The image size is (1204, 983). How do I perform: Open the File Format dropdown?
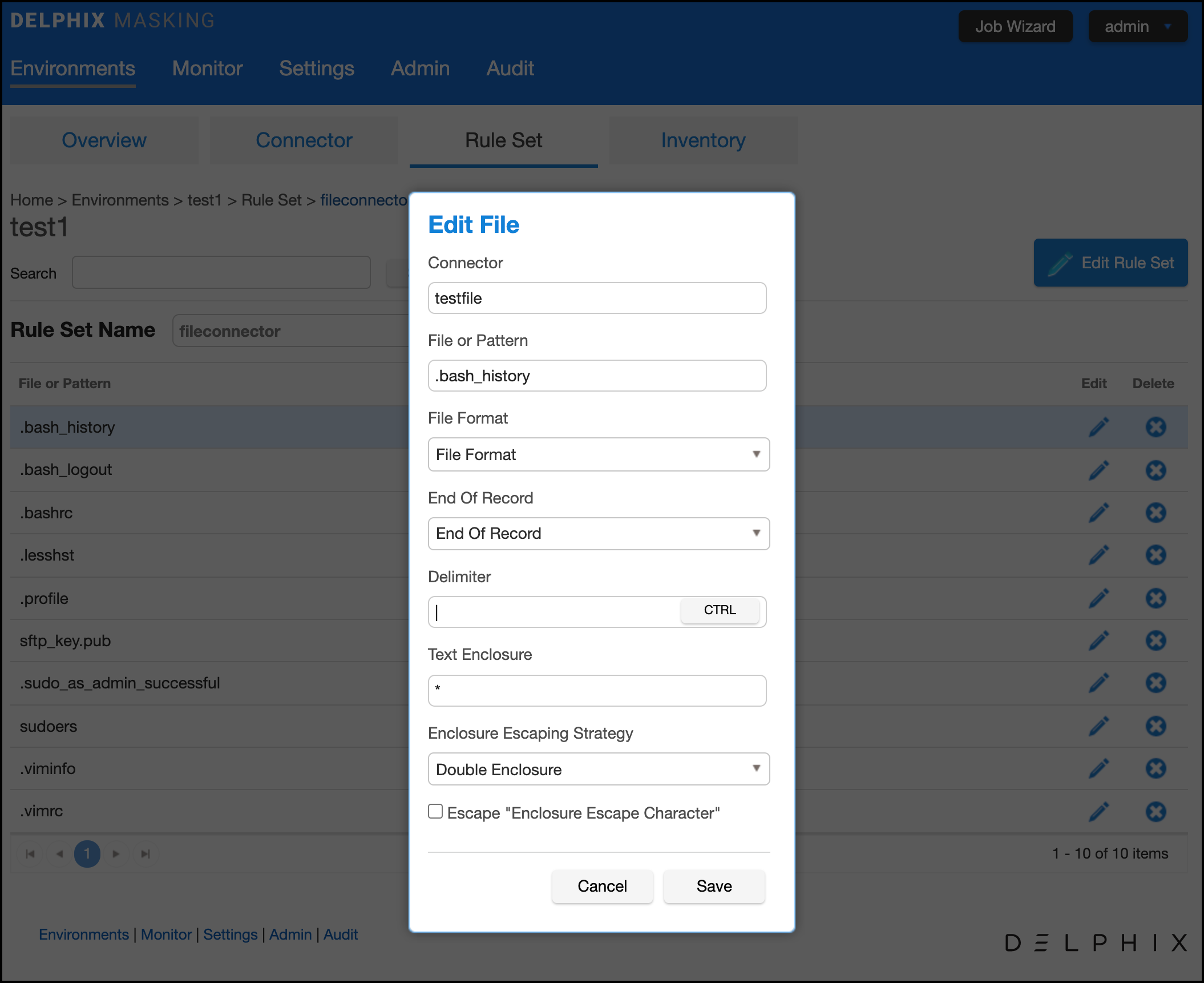coord(598,454)
